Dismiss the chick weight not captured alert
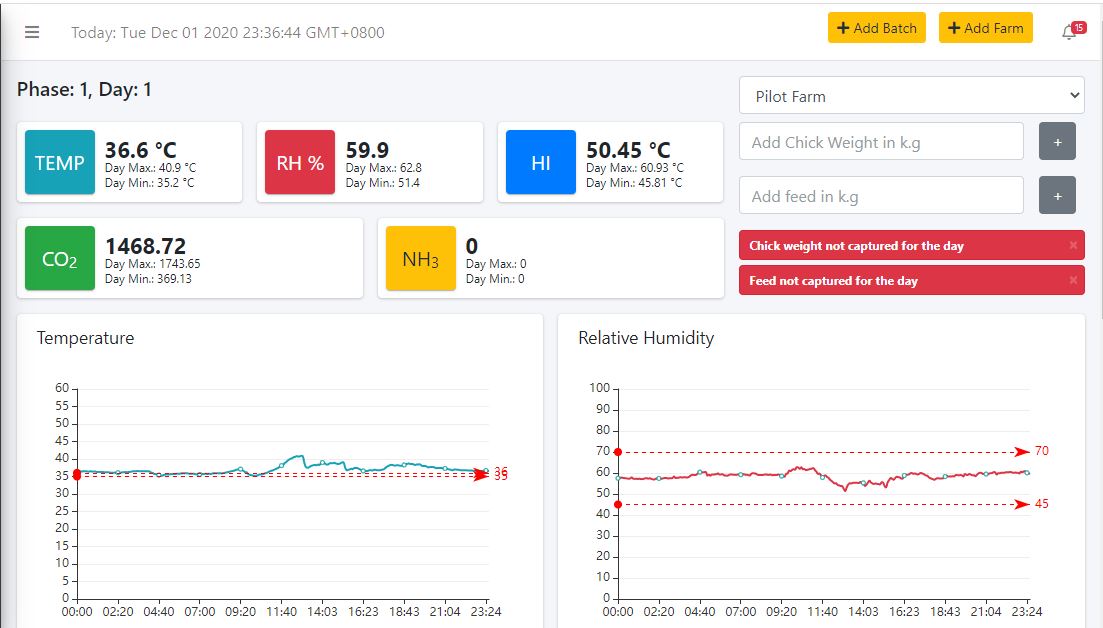Screen dimensions: 1103x628 (1073, 245)
